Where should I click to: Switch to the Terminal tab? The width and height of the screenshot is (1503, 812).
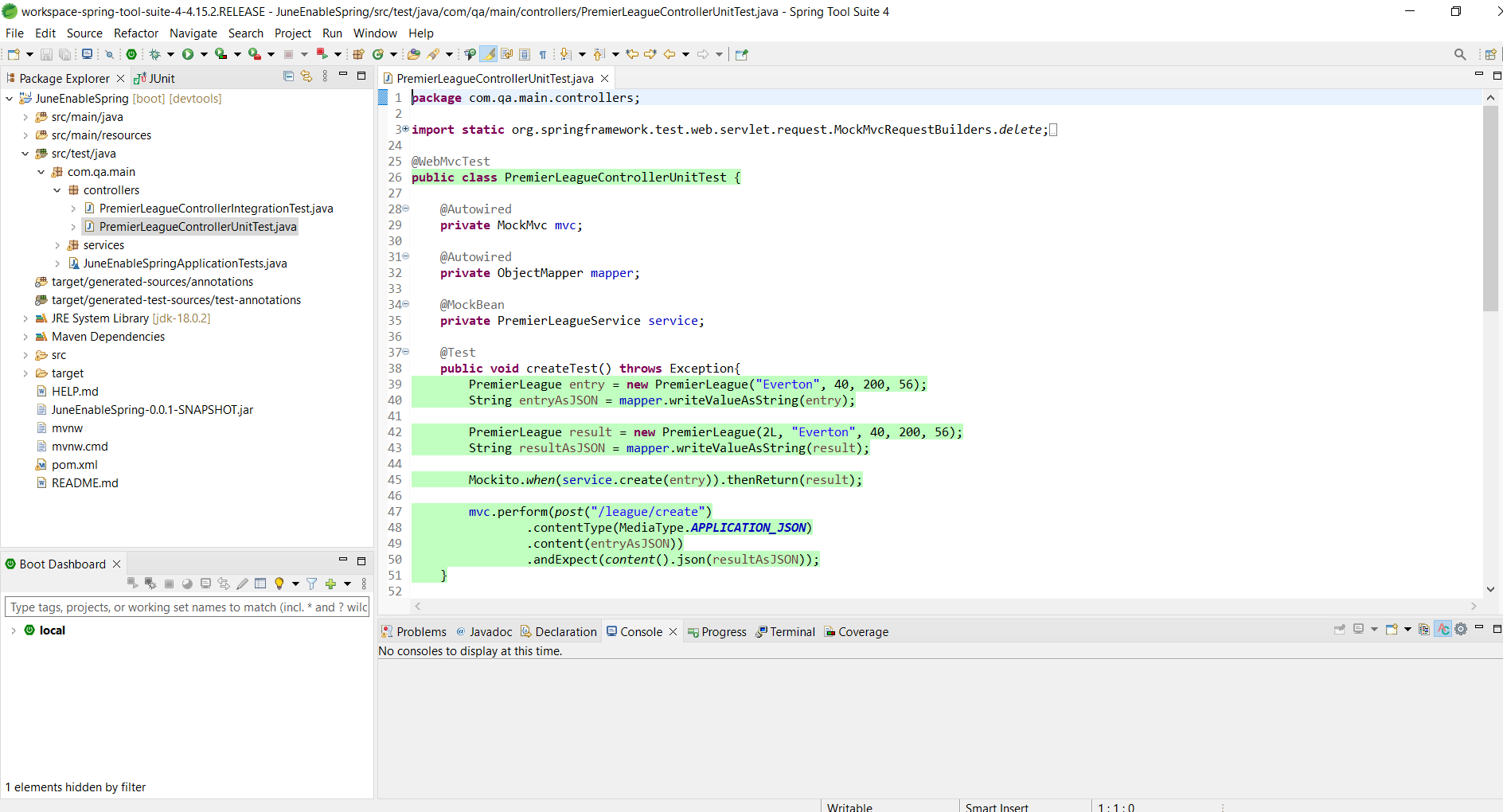[x=792, y=631]
